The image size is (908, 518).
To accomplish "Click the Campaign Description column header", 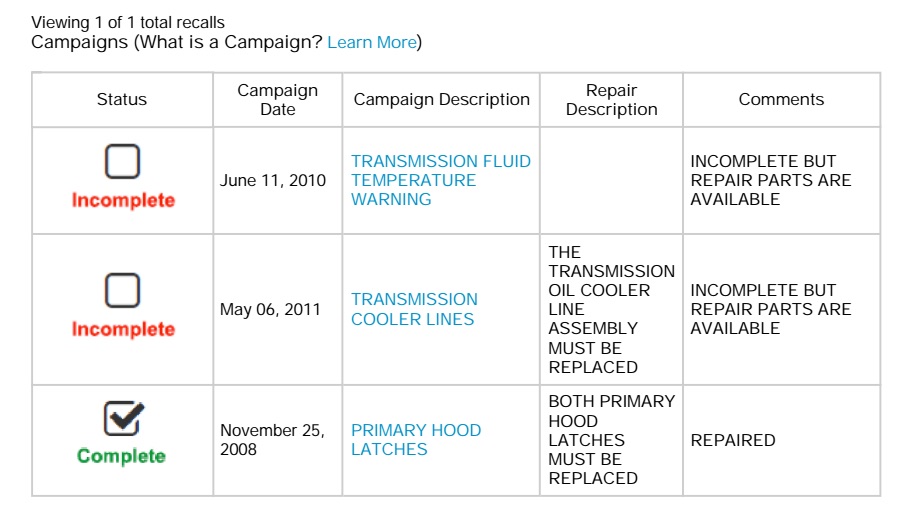I will pyautogui.click(x=441, y=100).
